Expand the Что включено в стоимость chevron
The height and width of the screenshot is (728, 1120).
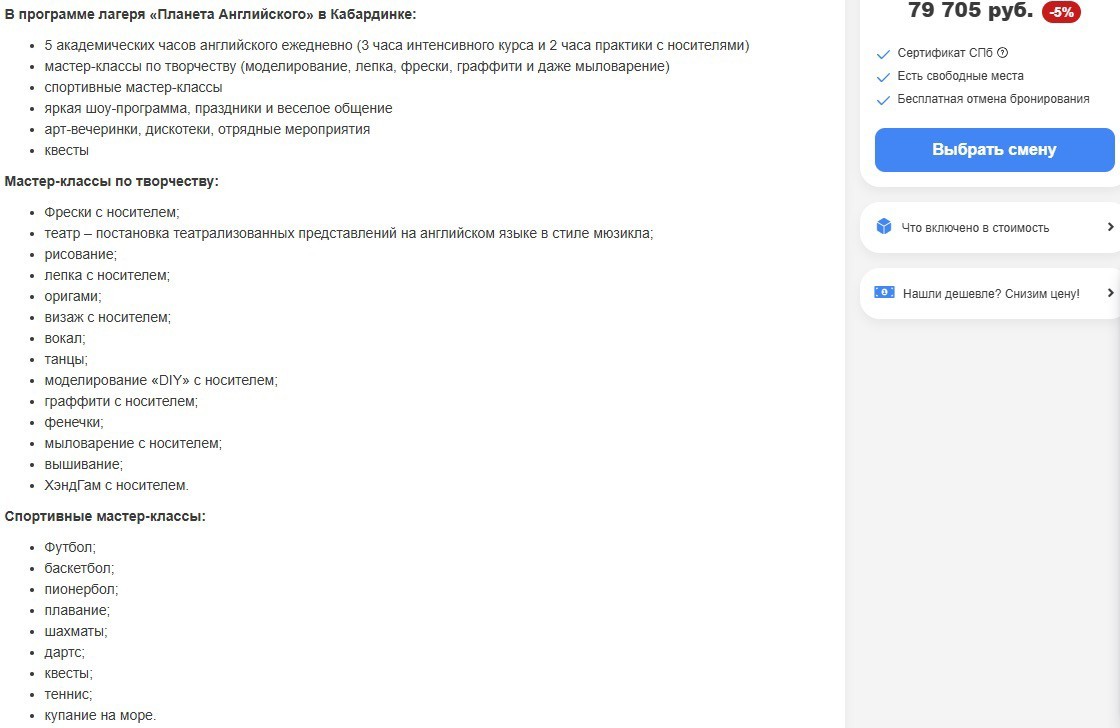1110,227
